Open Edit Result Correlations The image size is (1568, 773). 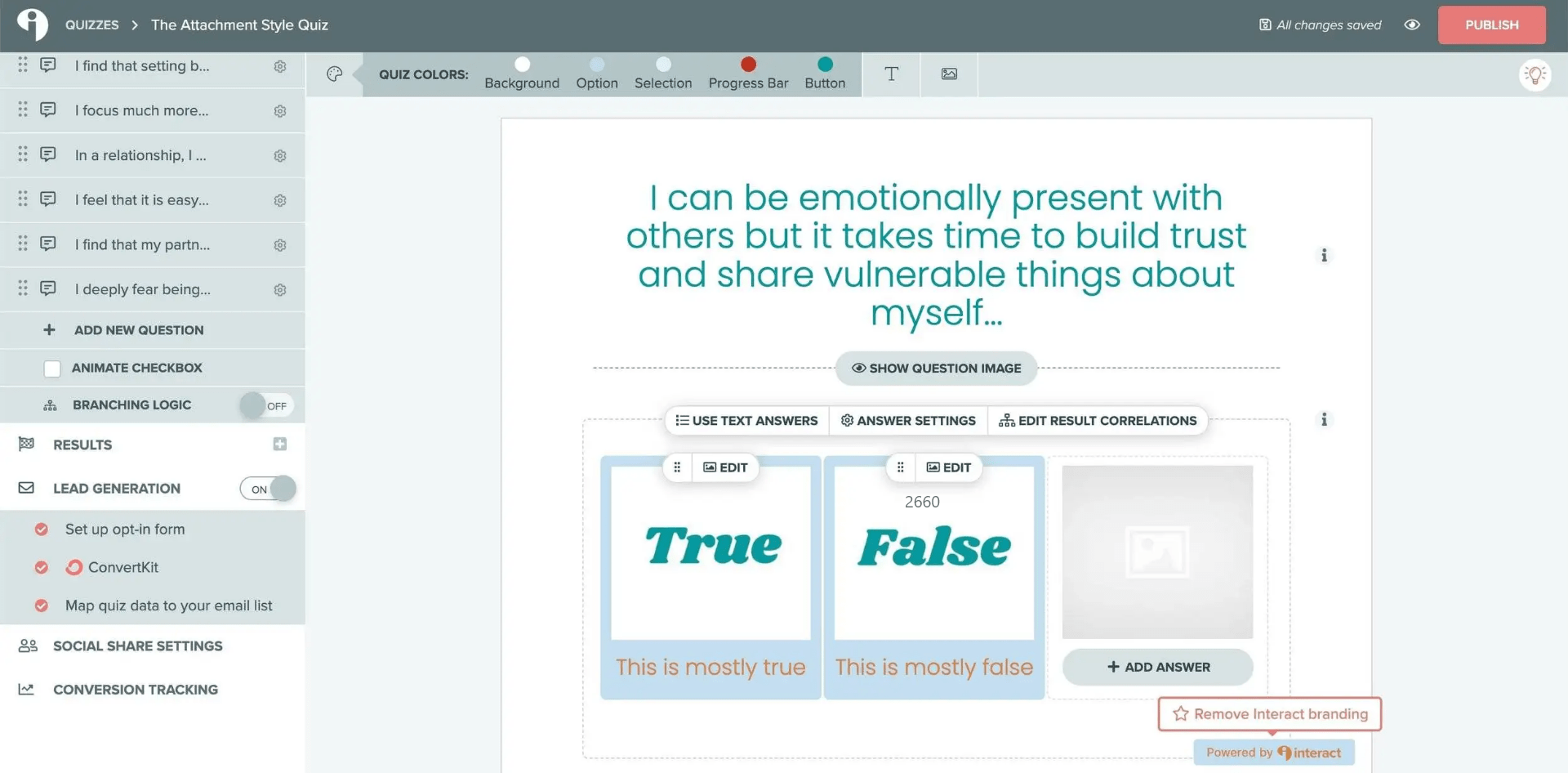click(1098, 421)
